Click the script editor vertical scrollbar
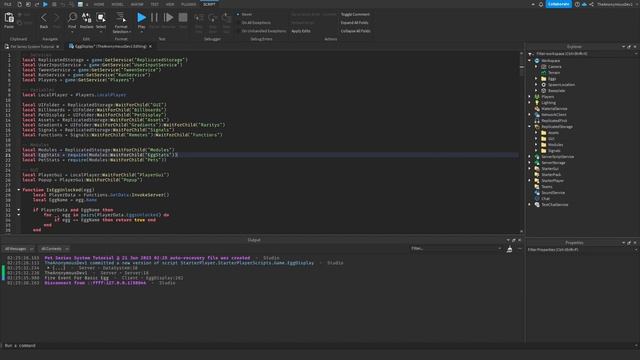The height and width of the screenshot is (360, 640). [522, 143]
